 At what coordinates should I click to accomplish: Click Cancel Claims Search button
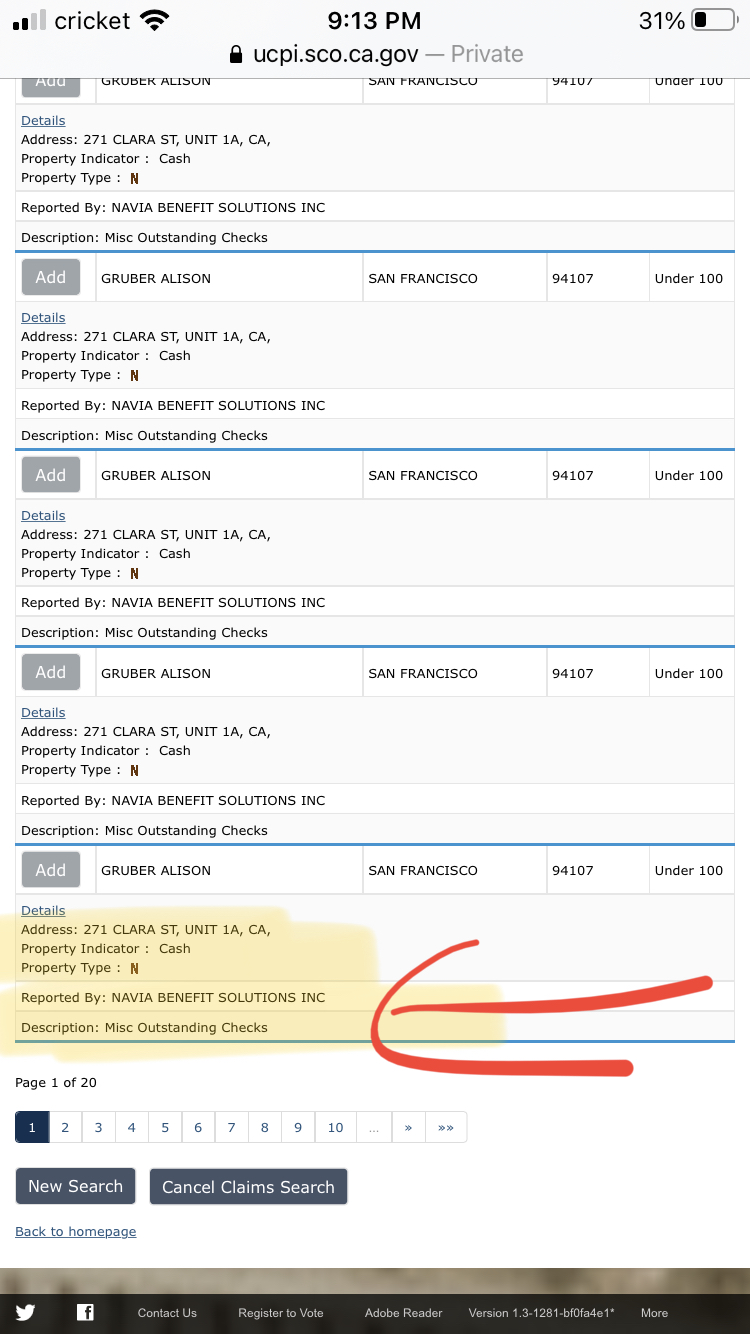(248, 1187)
